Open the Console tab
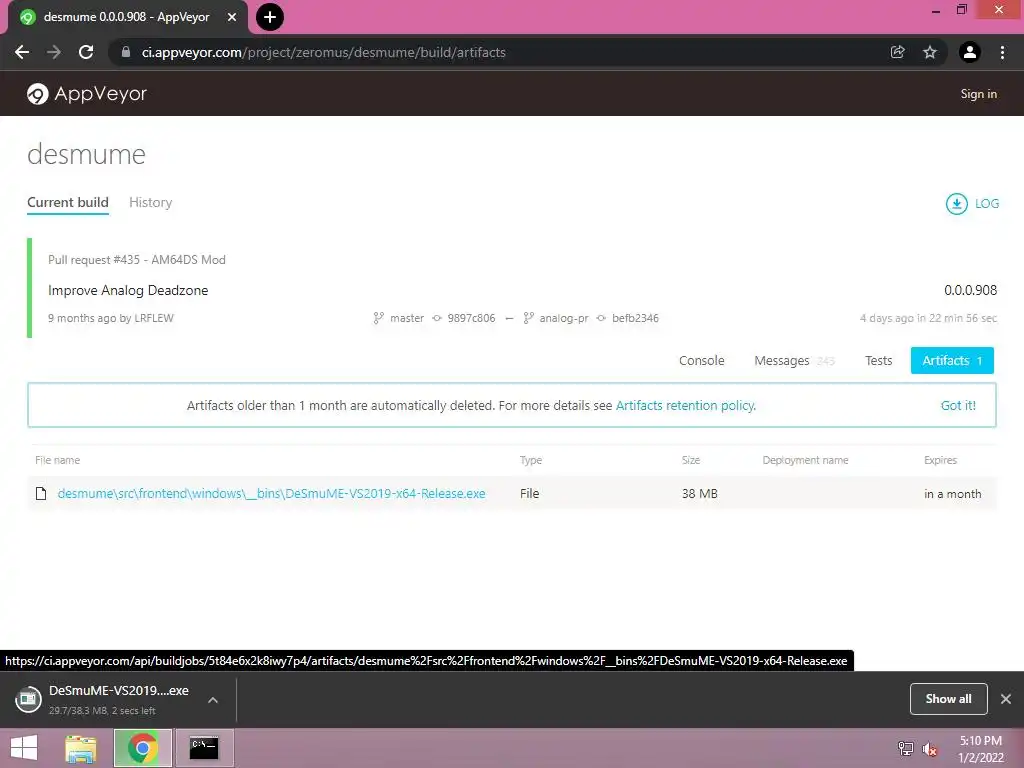Image resolution: width=1024 pixels, height=768 pixels. click(701, 360)
